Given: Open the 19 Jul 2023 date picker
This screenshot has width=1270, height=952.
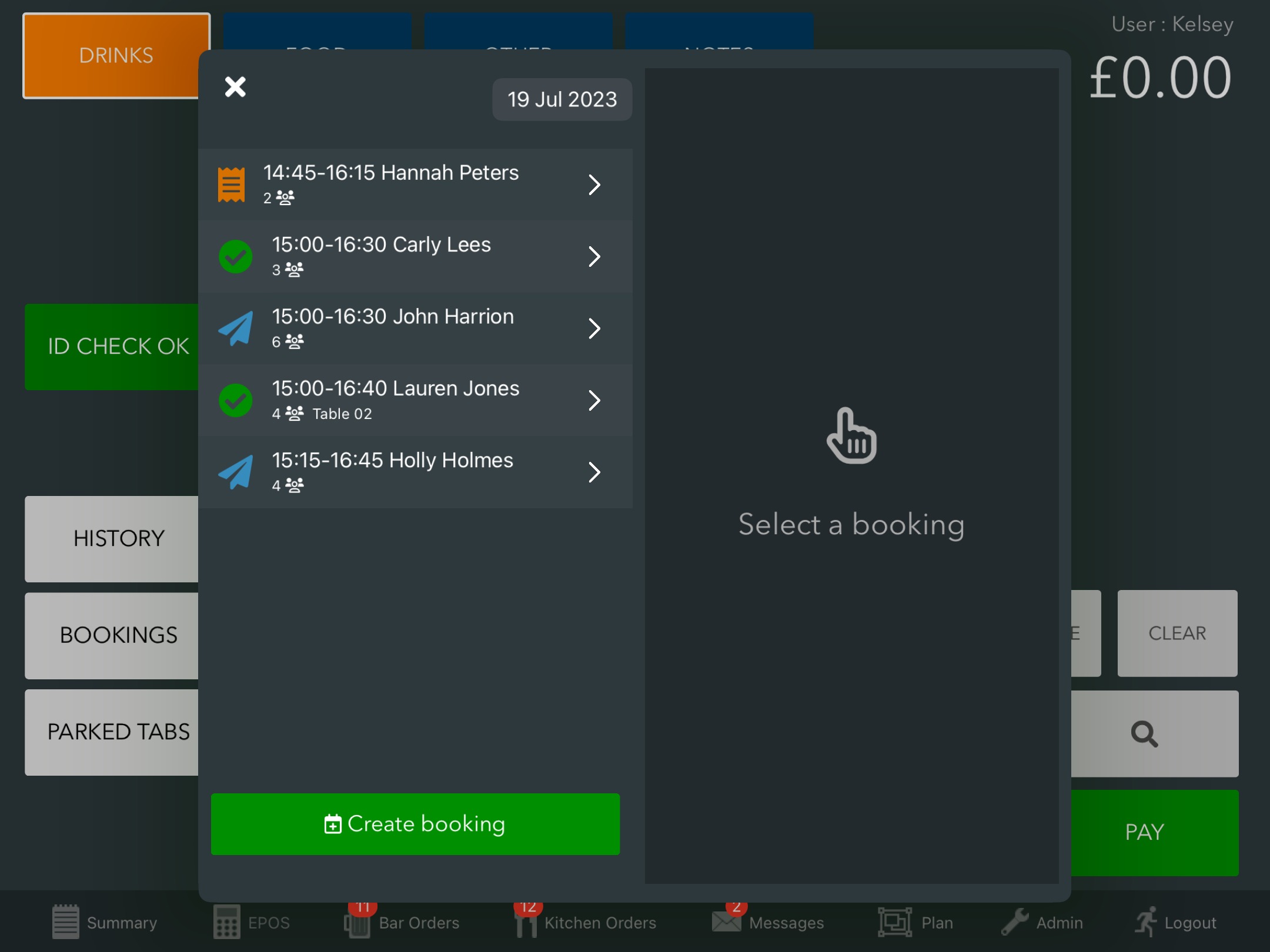Looking at the screenshot, I should [x=562, y=99].
